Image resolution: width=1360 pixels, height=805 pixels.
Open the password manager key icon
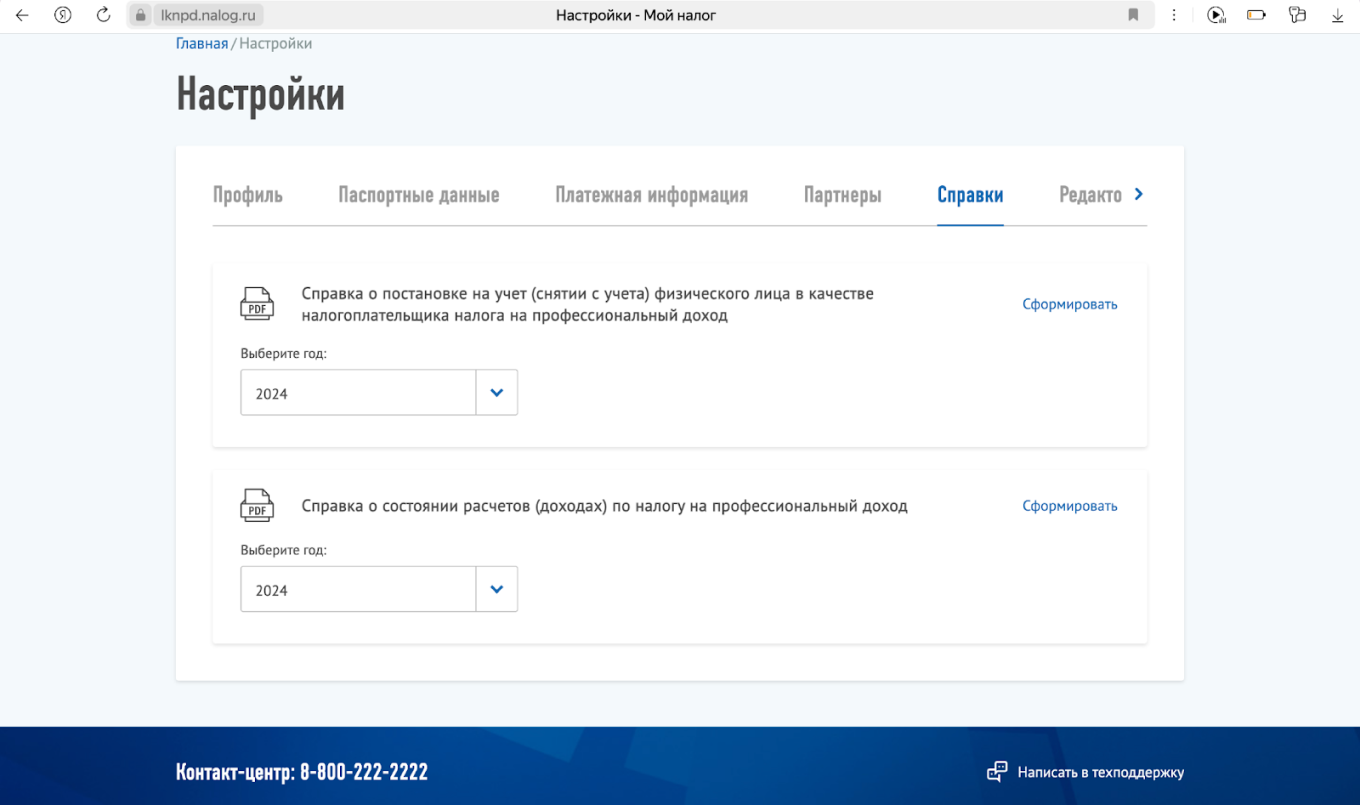click(x=1297, y=15)
